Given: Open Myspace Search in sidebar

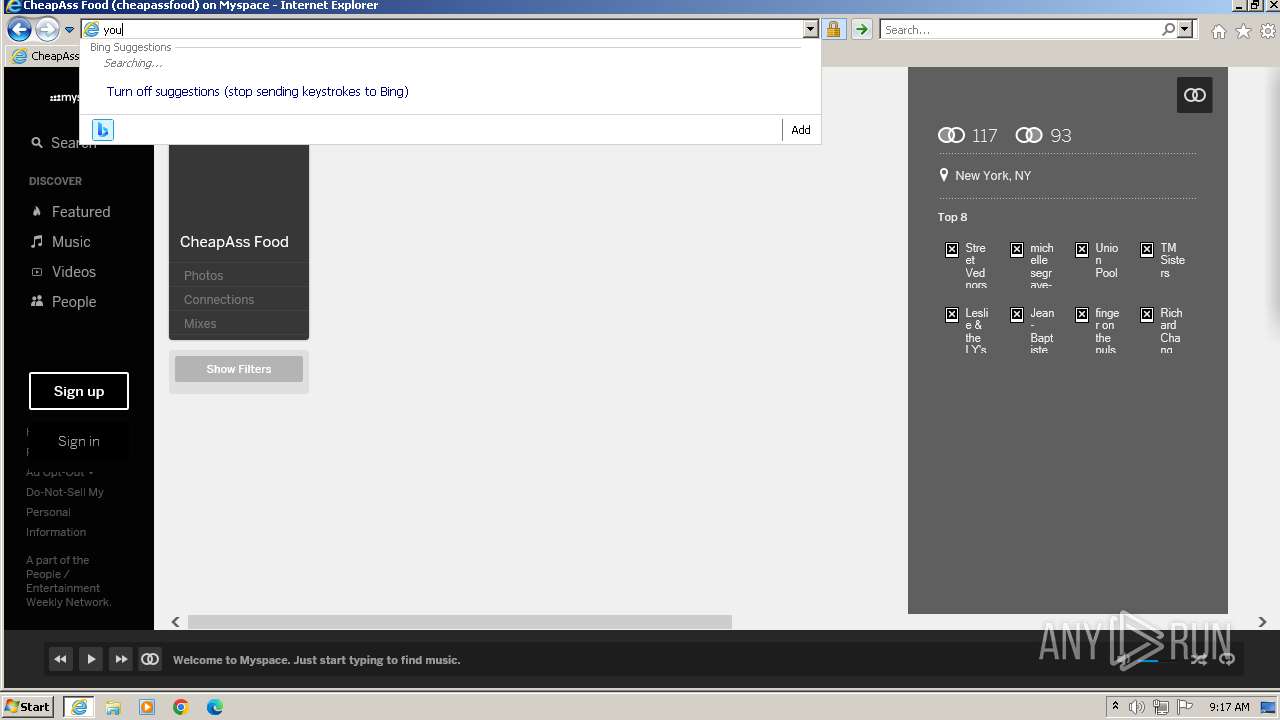Looking at the screenshot, I should coord(65,143).
